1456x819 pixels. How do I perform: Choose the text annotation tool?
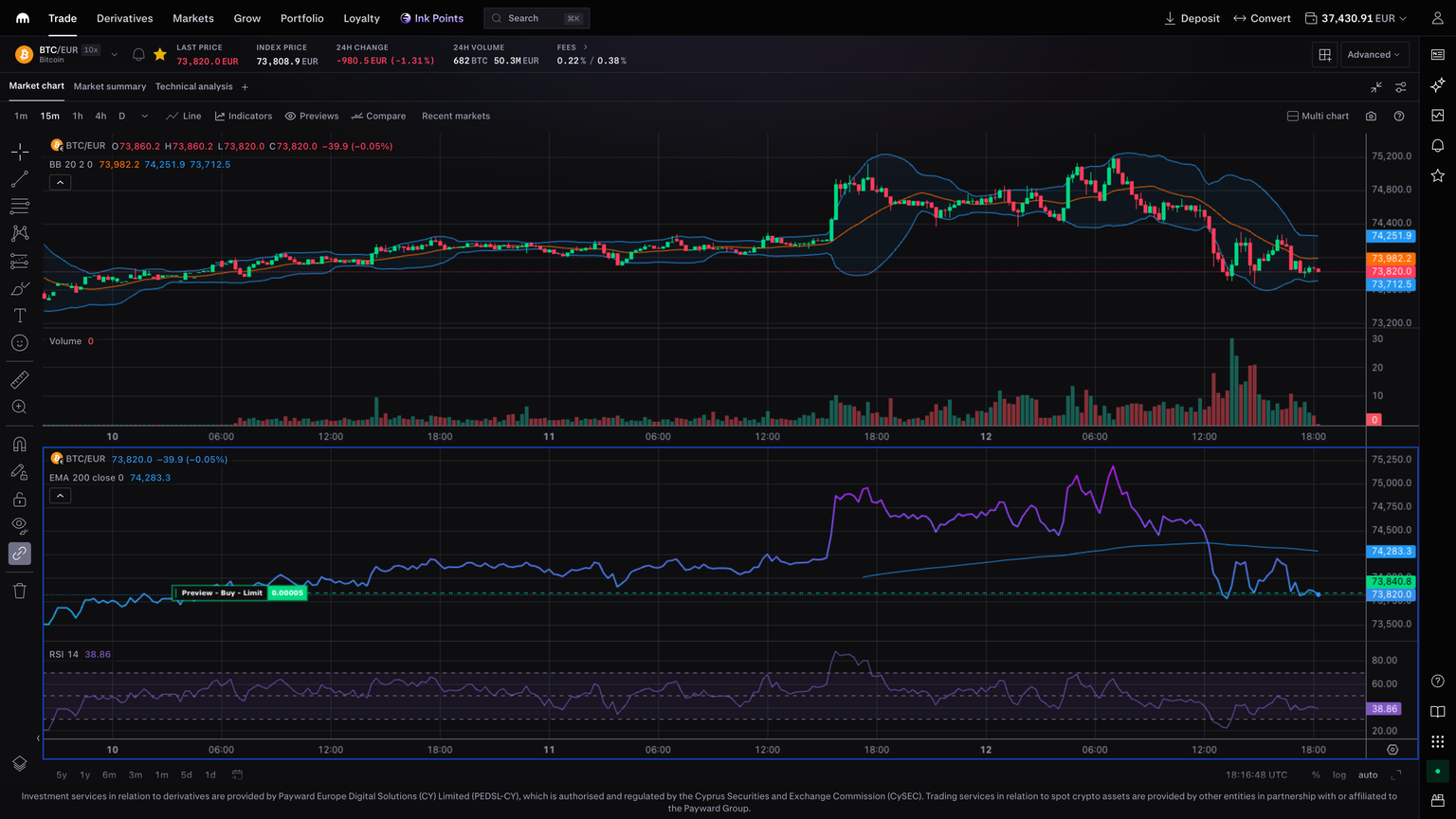pyautogui.click(x=20, y=316)
